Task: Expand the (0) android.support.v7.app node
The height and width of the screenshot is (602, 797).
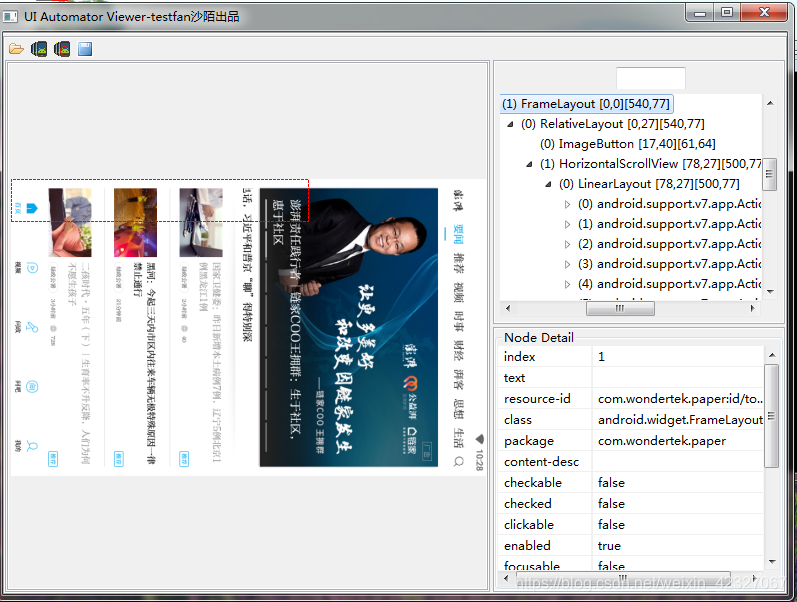Action: pyautogui.click(x=567, y=204)
